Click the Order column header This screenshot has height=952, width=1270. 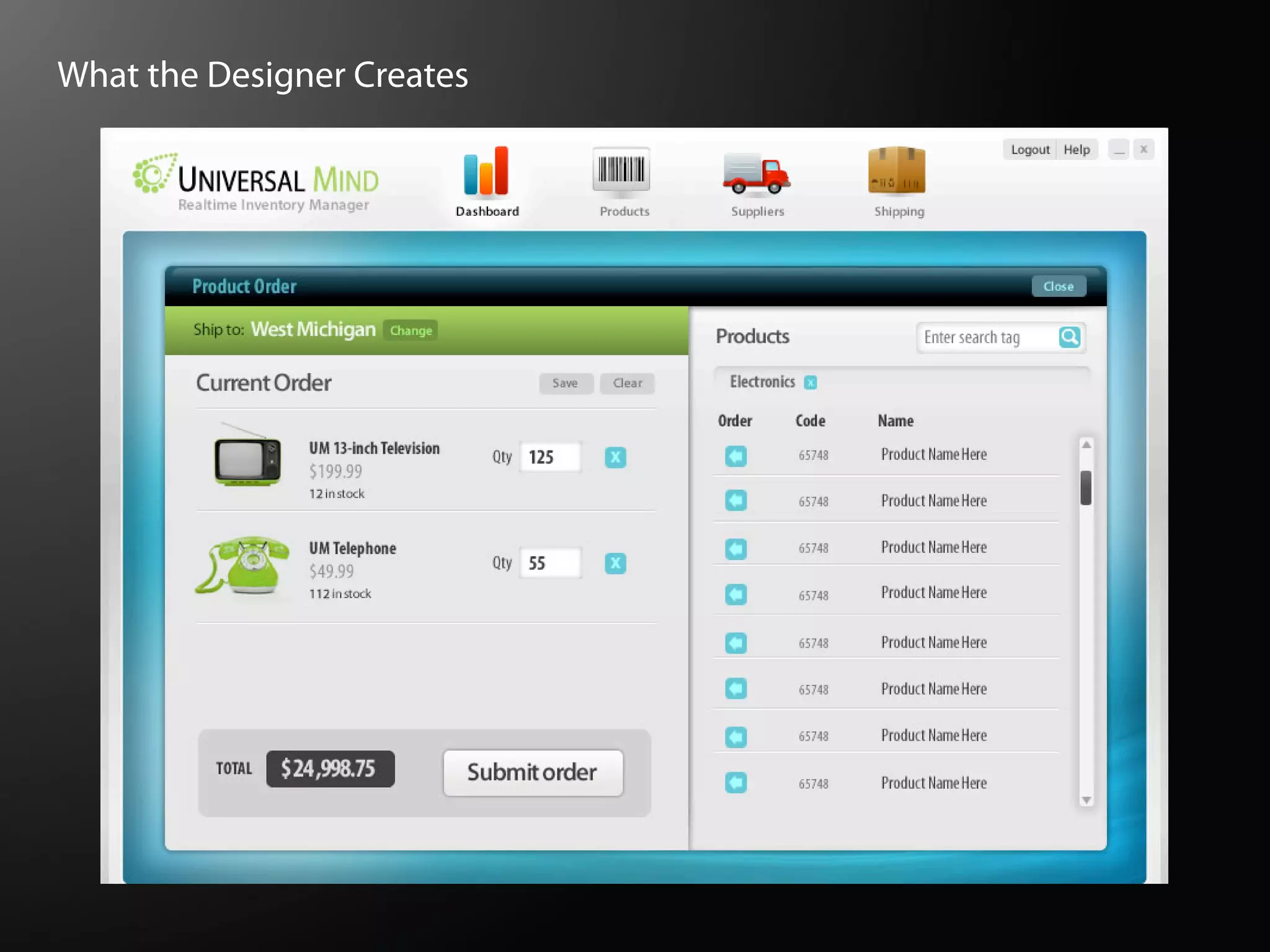tap(735, 421)
